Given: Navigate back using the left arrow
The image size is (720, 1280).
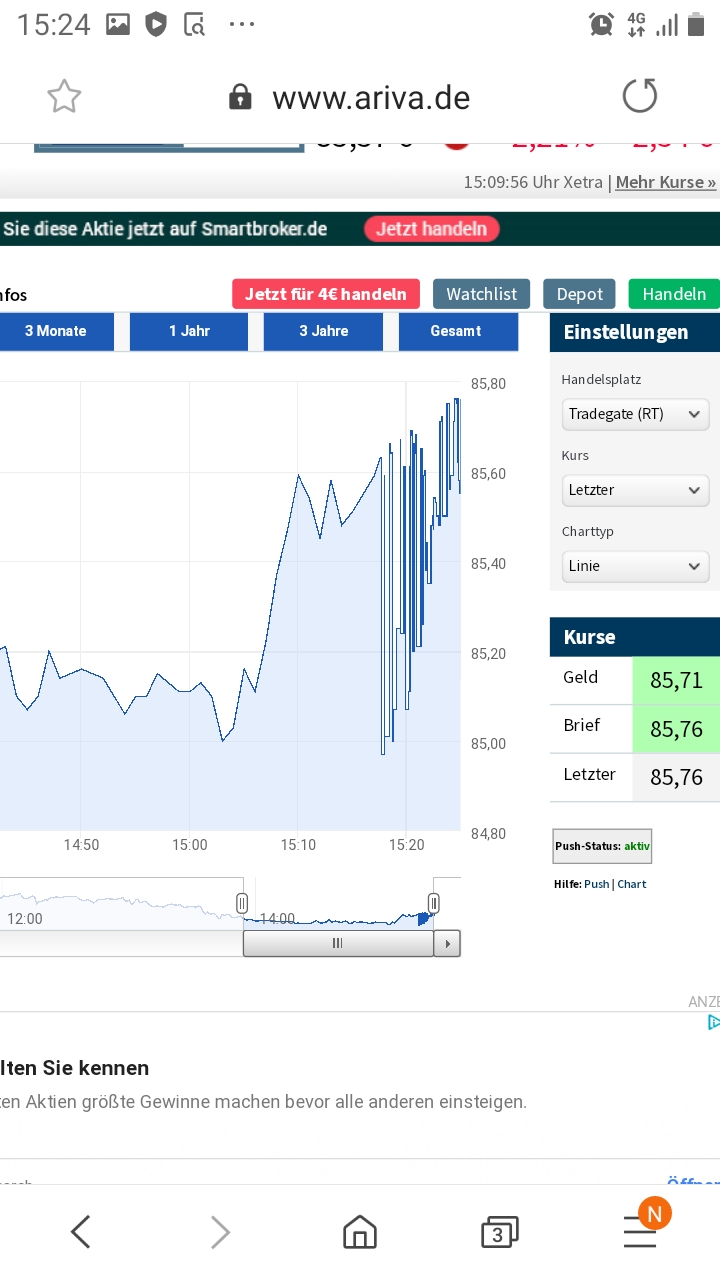Looking at the screenshot, I should point(79,1231).
